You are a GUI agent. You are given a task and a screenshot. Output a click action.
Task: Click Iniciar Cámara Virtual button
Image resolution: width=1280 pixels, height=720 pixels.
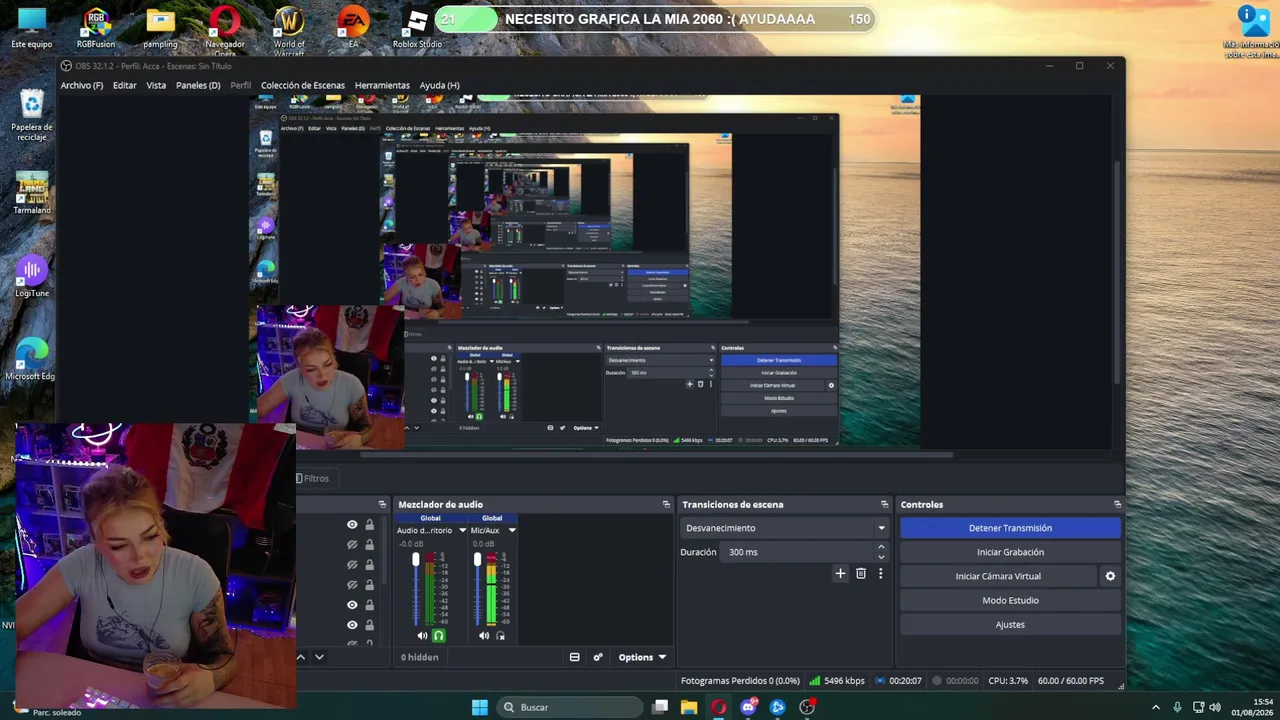click(998, 576)
